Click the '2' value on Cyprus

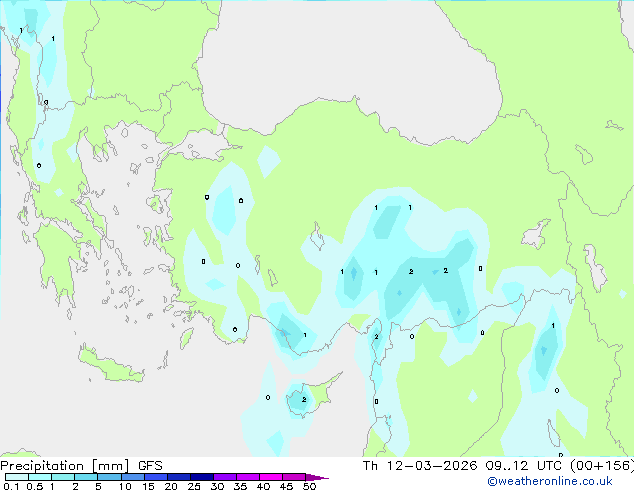pyautogui.click(x=304, y=399)
